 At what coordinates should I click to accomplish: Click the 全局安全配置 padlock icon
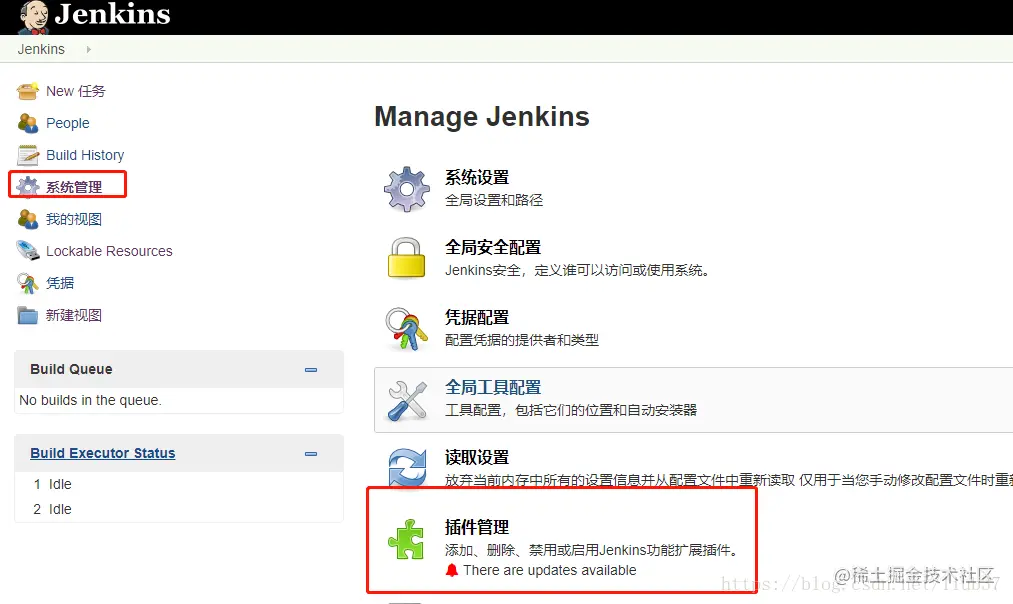coord(406,258)
